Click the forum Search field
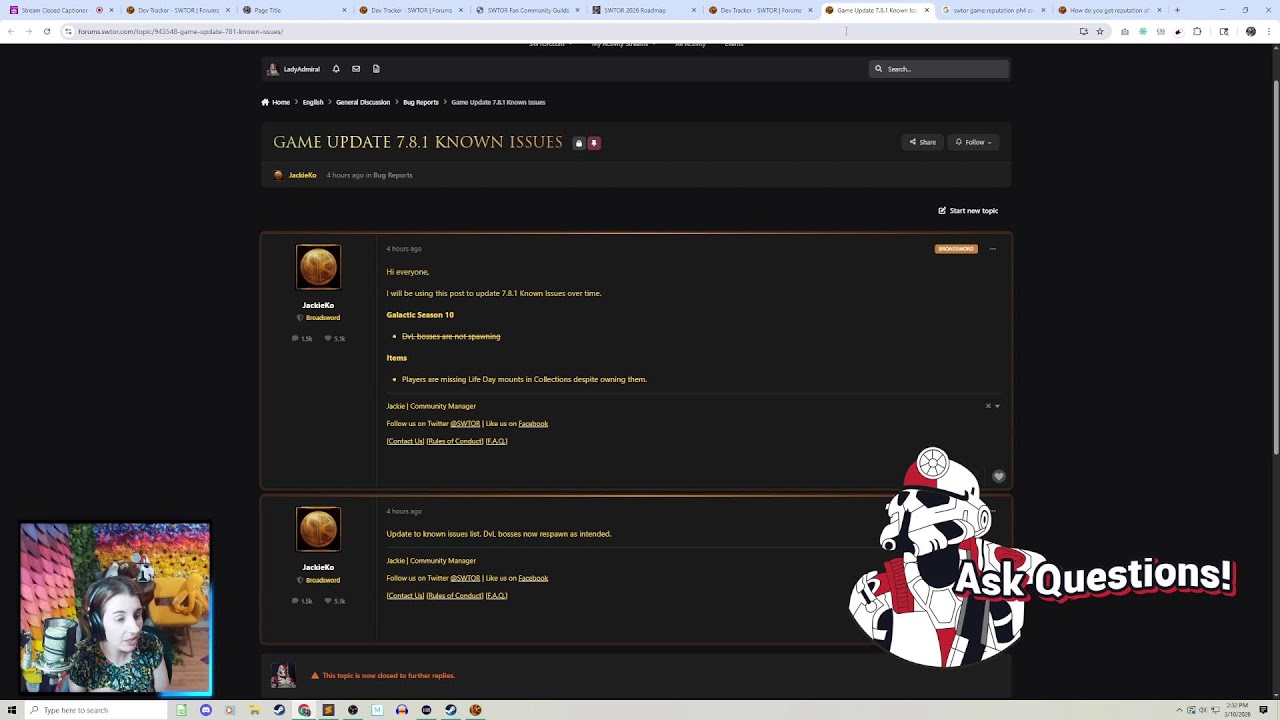 [x=939, y=69]
